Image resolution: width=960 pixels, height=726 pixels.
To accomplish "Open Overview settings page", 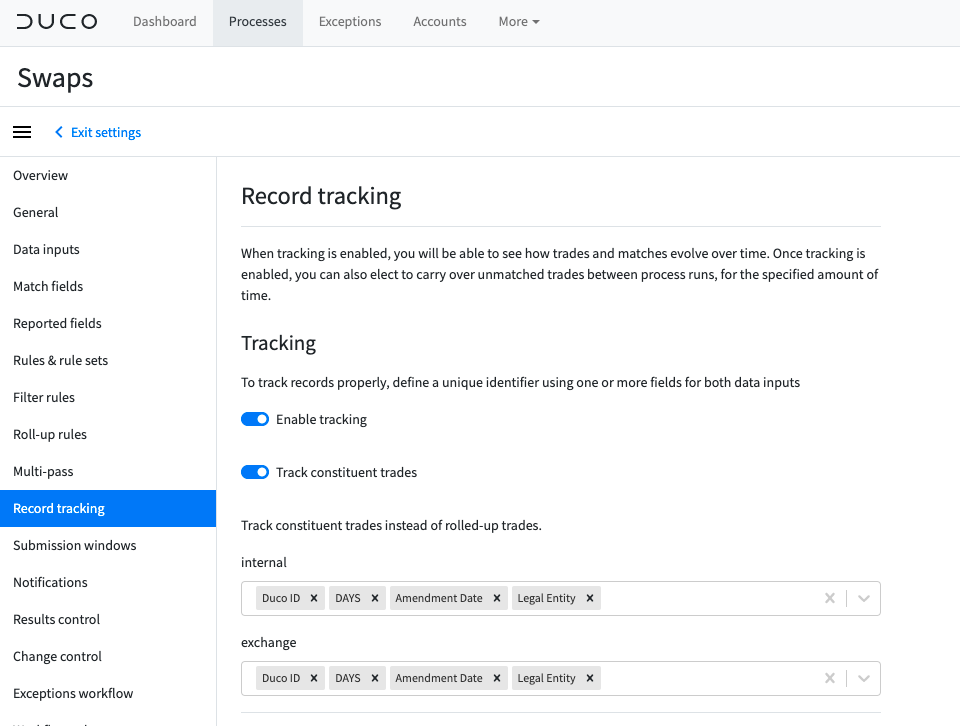I will (x=108, y=176).
